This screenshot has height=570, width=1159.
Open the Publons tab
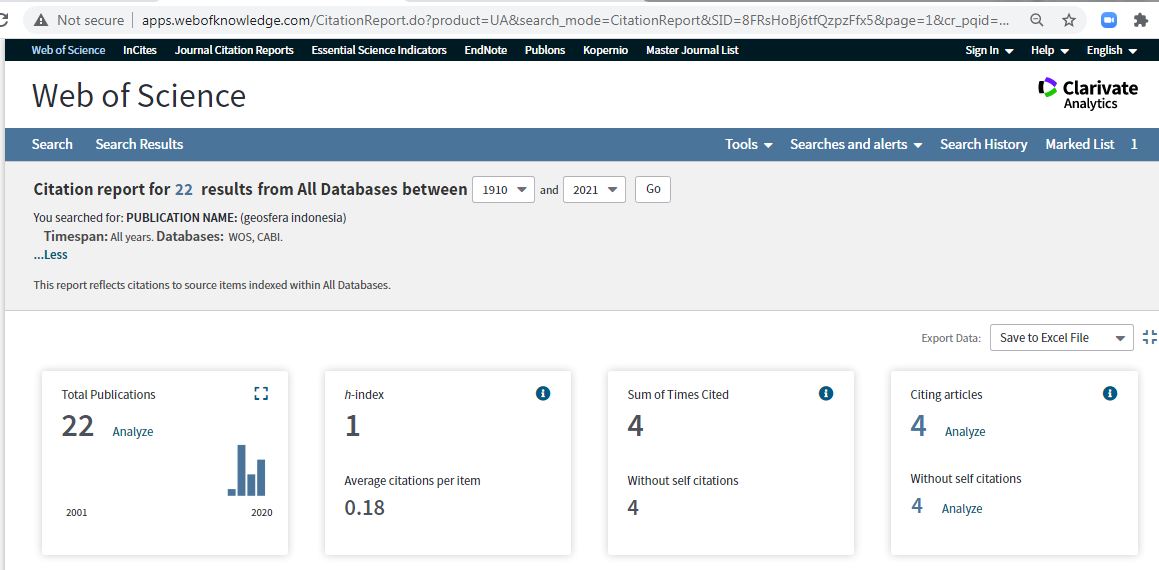click(x=545, y=50)
